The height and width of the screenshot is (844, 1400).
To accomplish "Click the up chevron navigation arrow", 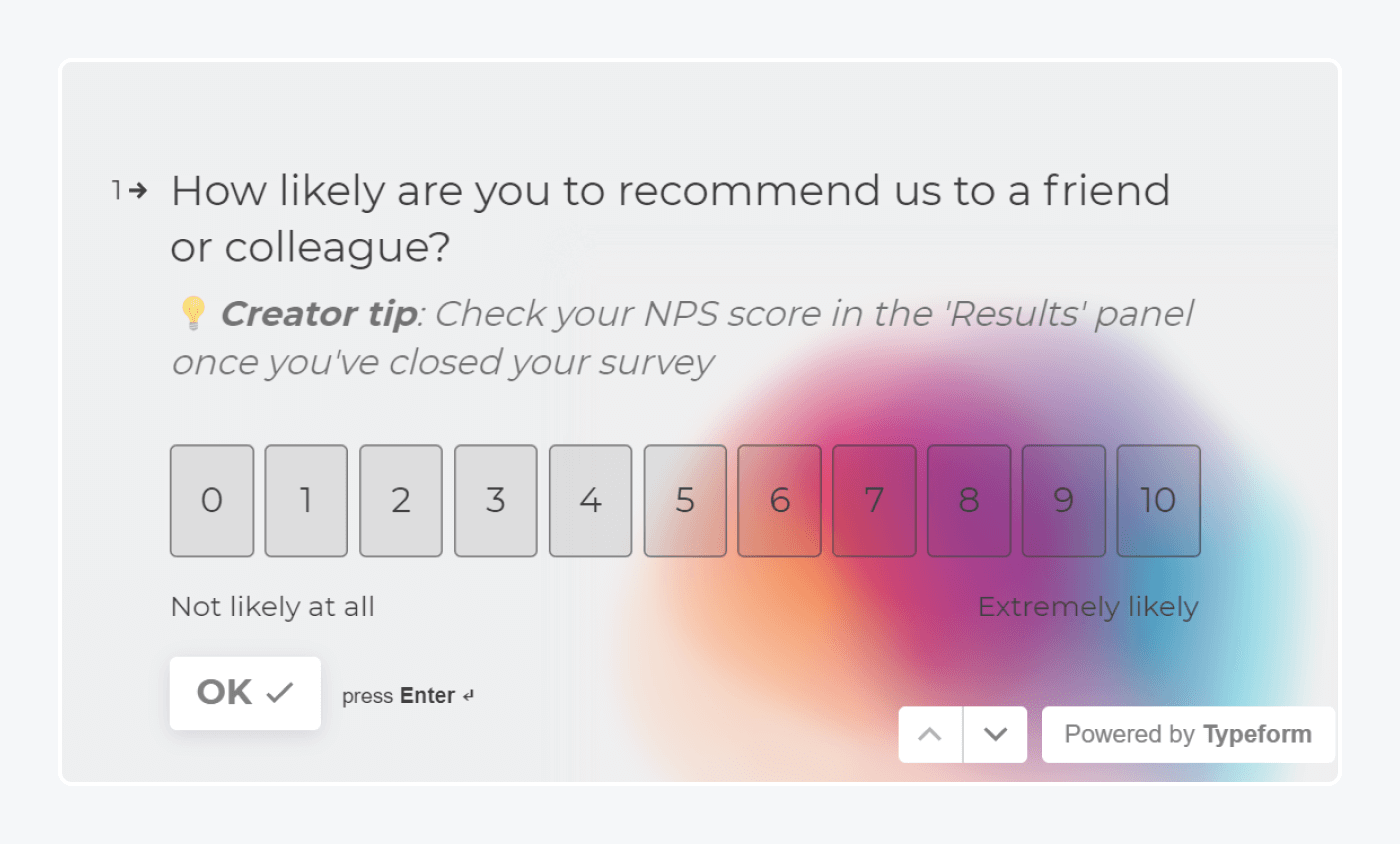I will tap(930, 734).
